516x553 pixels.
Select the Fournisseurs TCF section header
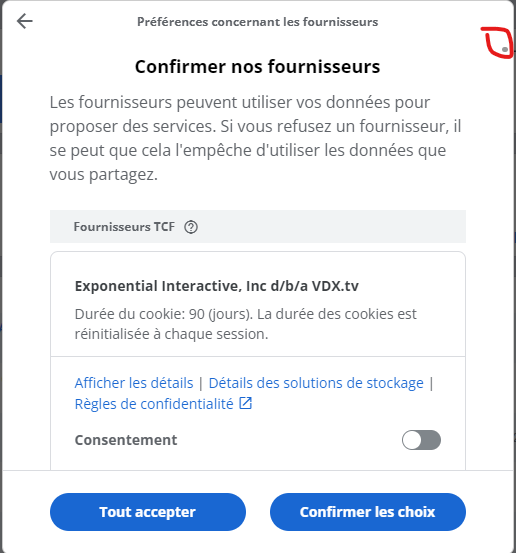coord(258,226)
